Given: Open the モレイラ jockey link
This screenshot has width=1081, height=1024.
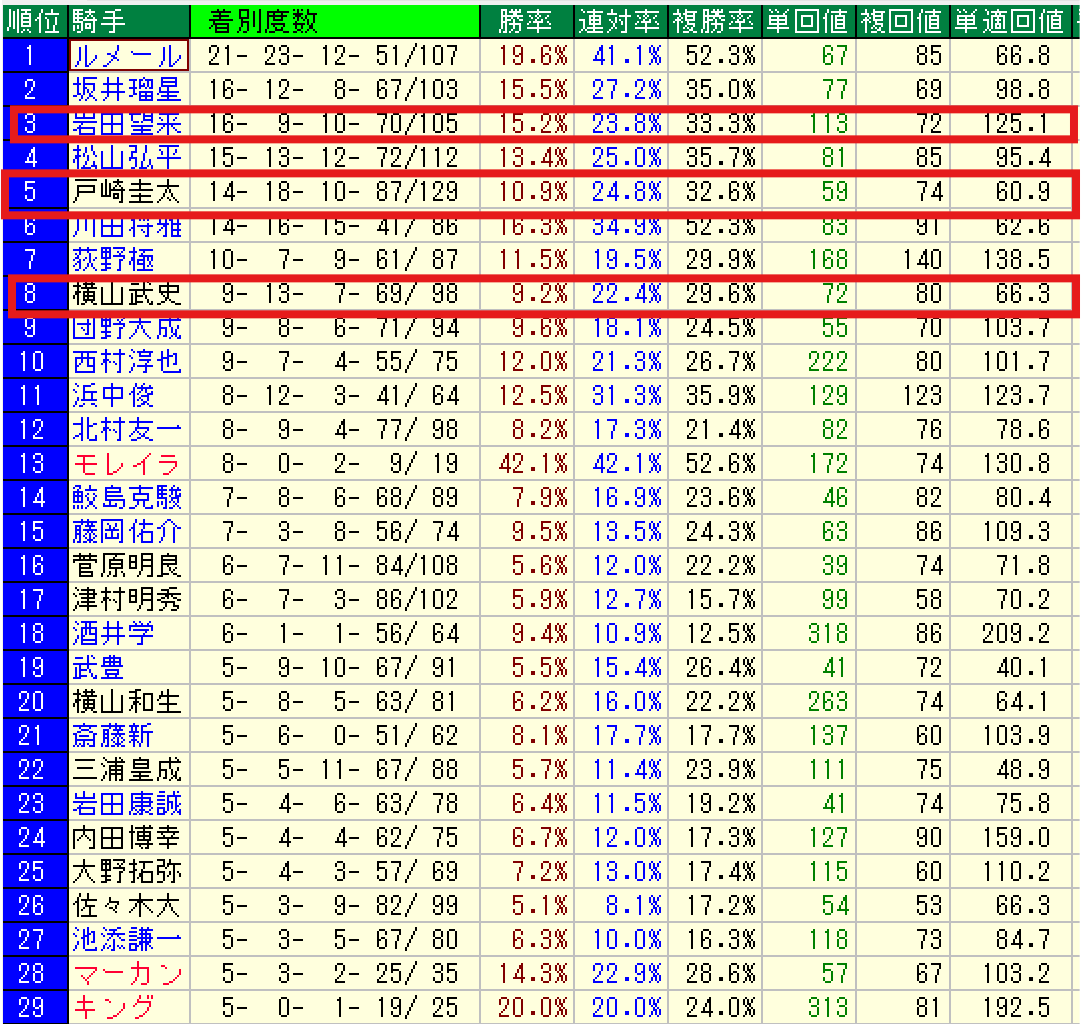Looking at the screenshot, I should (x=126, y=463).
